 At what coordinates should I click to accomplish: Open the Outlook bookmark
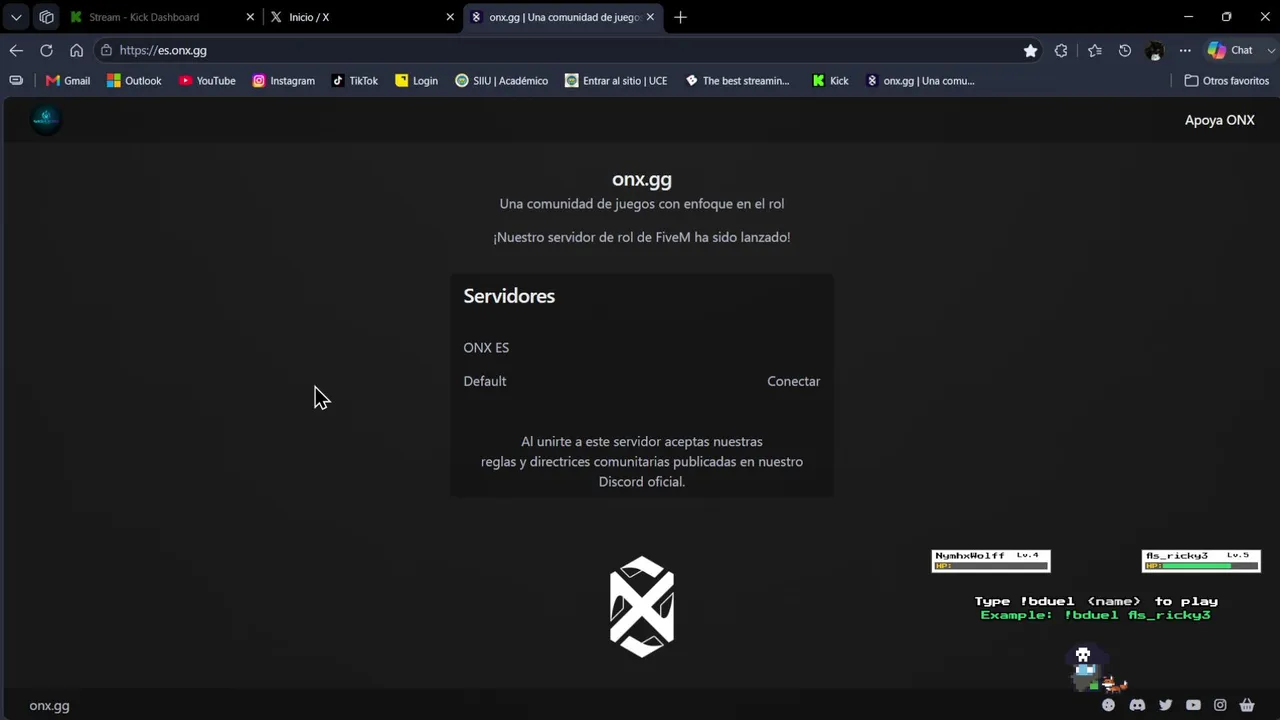tap(134, 81)
